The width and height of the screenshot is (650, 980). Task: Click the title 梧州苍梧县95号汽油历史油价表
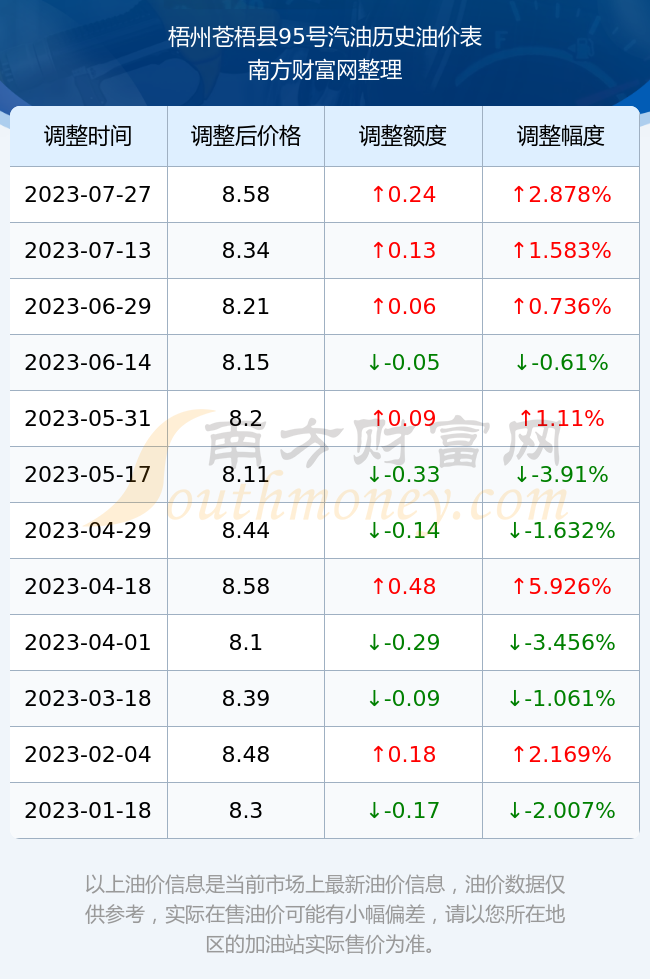324,38
